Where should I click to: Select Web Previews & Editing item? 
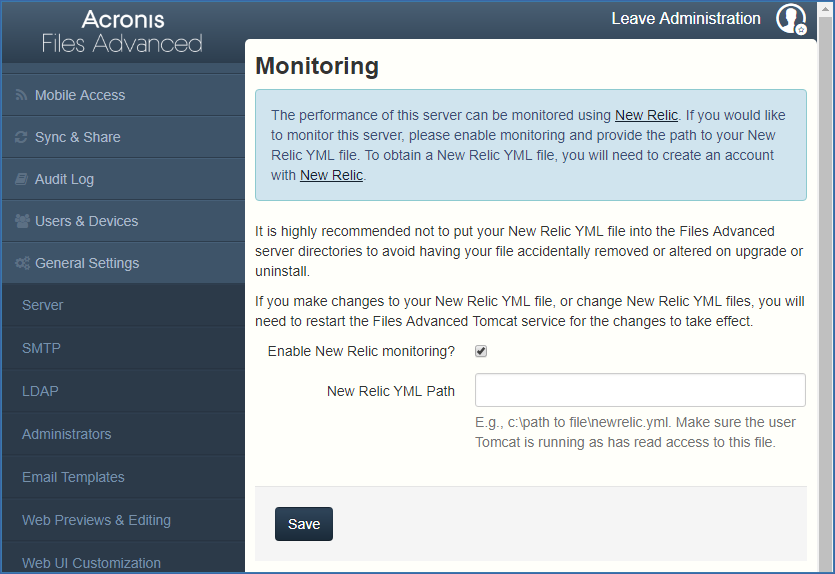coord(124,520)
